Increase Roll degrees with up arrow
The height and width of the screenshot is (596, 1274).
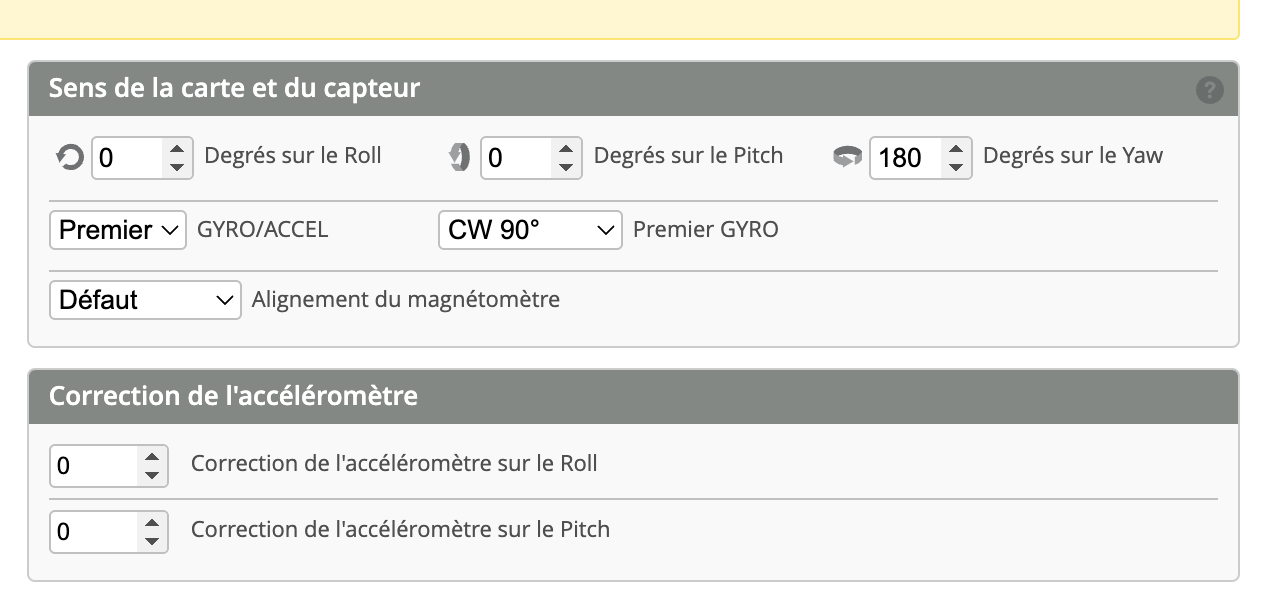click(x=177, y=148)
